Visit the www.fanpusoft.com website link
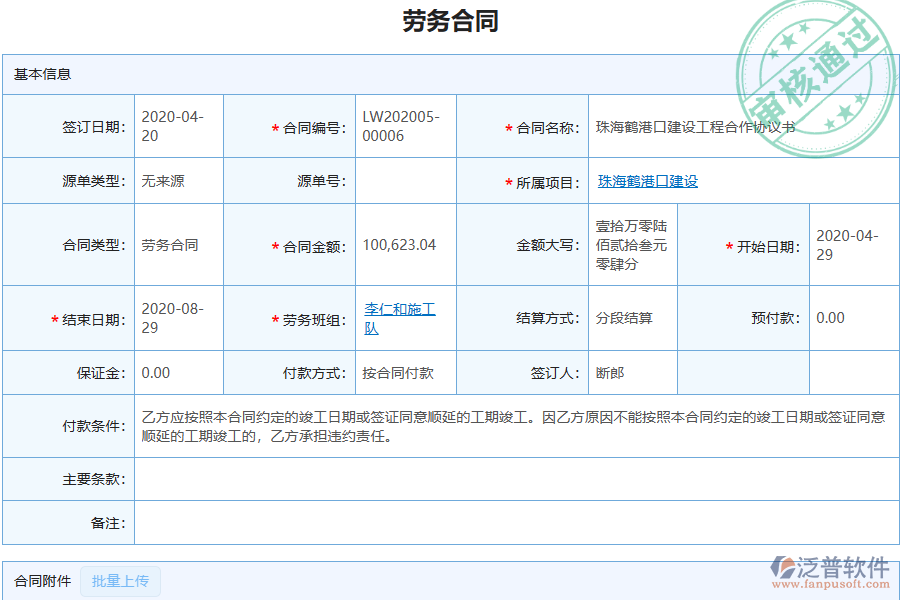 840,585
